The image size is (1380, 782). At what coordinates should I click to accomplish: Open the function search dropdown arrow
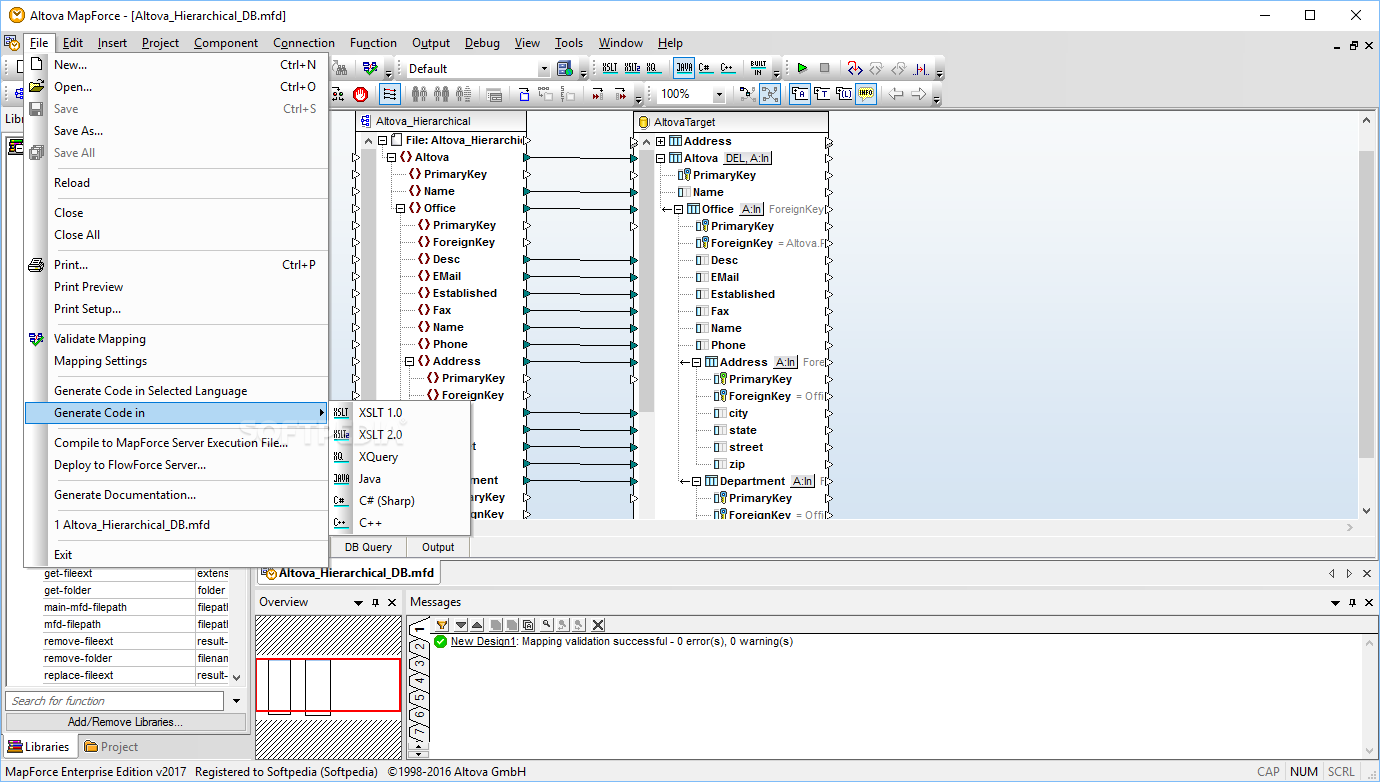coord(237,701)
